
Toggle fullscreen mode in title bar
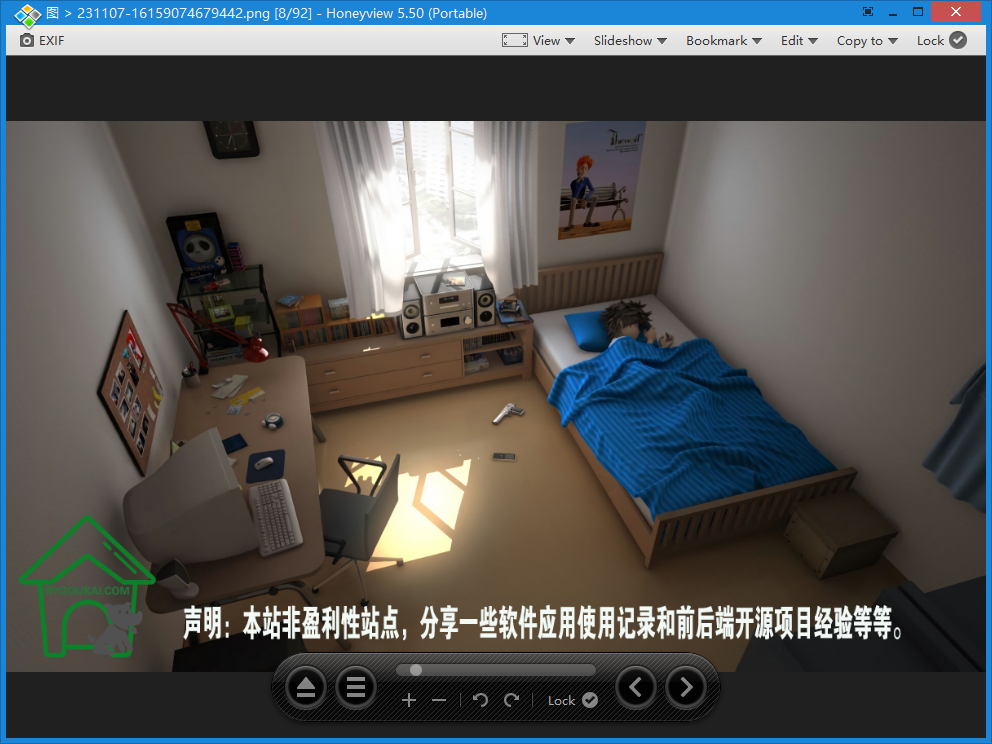point(868,12)
